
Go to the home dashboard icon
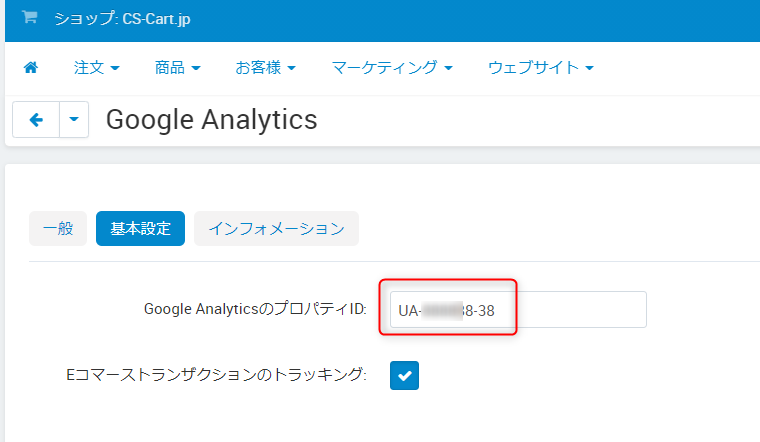[x=31, y=68]
